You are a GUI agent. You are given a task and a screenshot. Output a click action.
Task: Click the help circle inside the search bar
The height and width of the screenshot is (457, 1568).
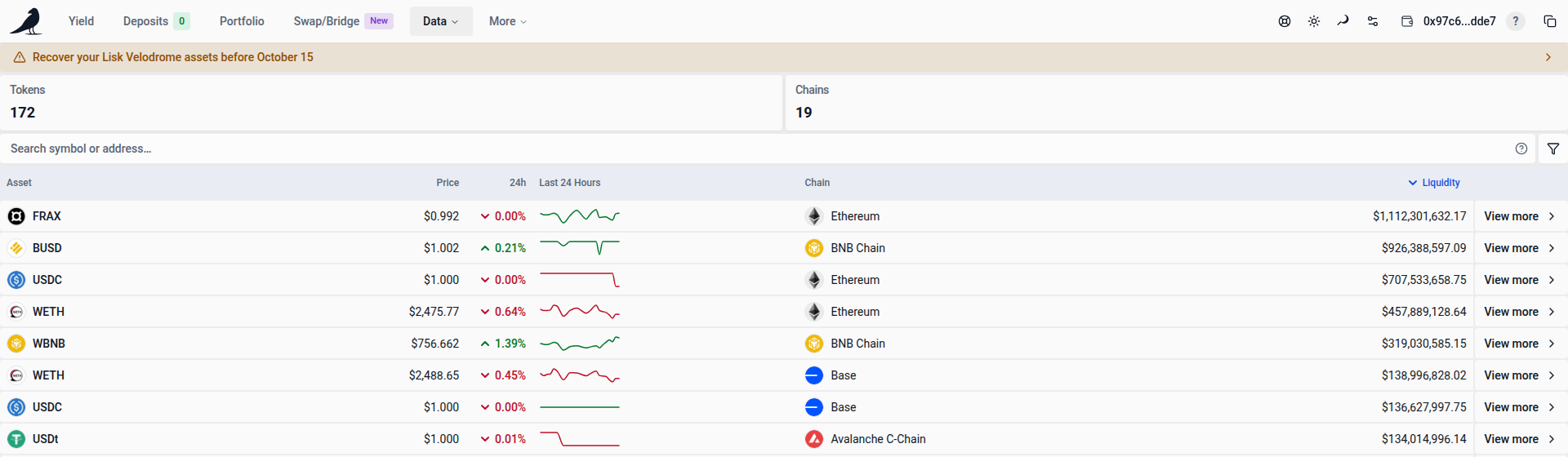click(x=1521, y=149)
